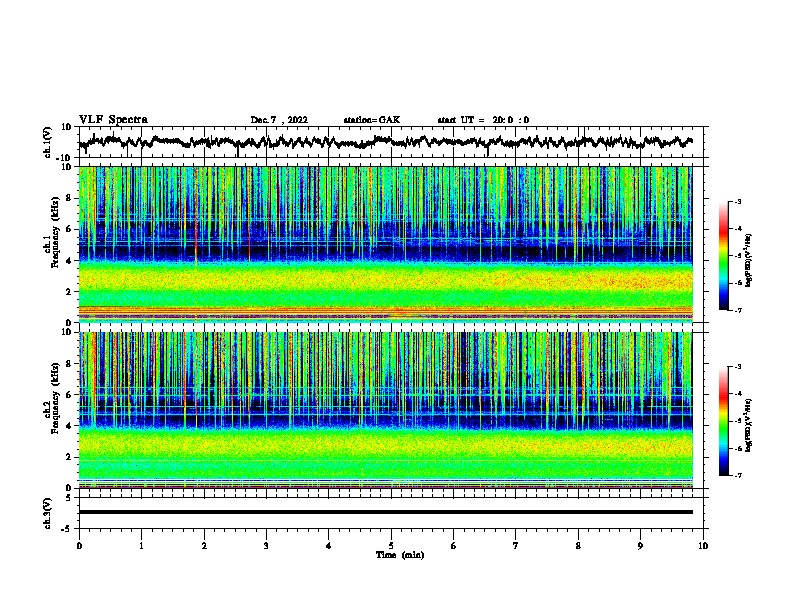Click the '6' kHz tick on ch.2 spectrogram
The height and width of the screenshot is (612, 792).
pos(70,395)
